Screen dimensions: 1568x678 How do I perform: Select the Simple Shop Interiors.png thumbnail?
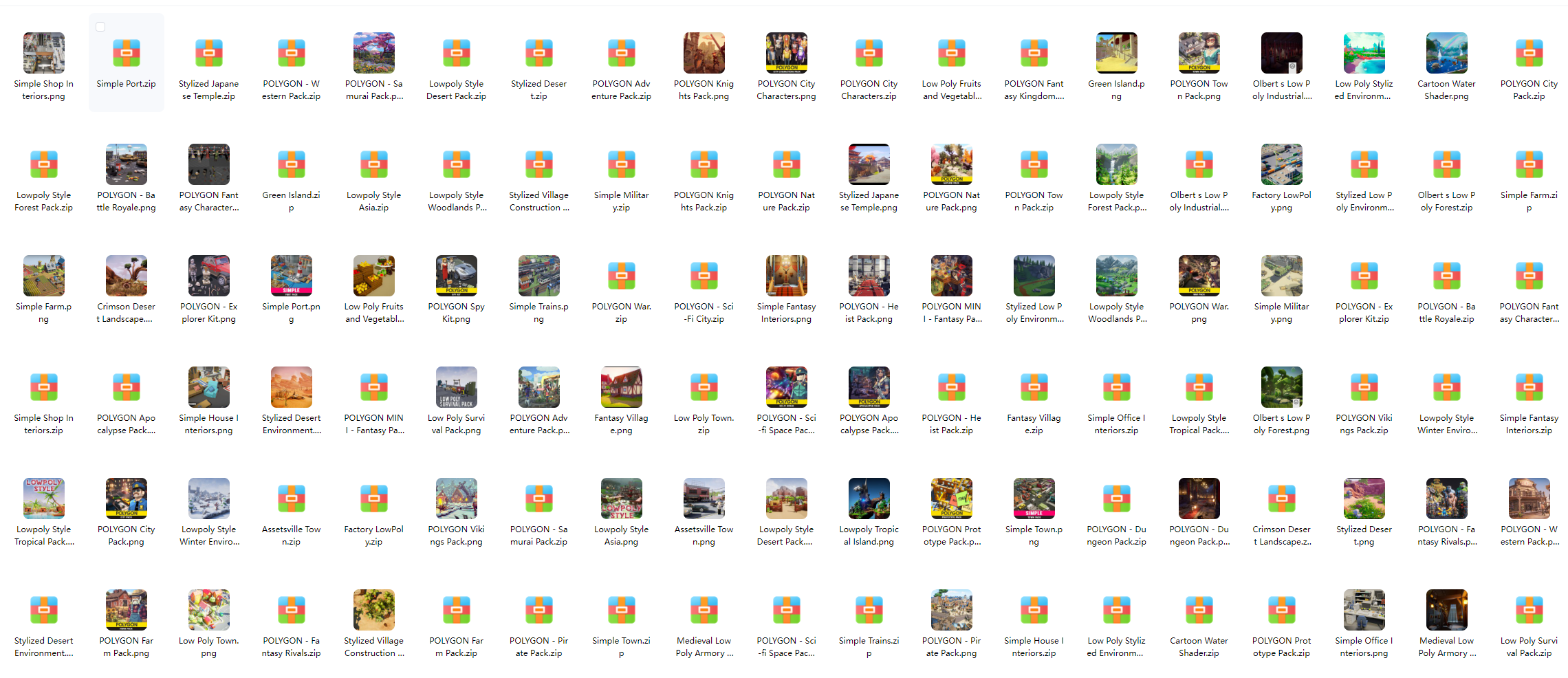tap(43, 53)
